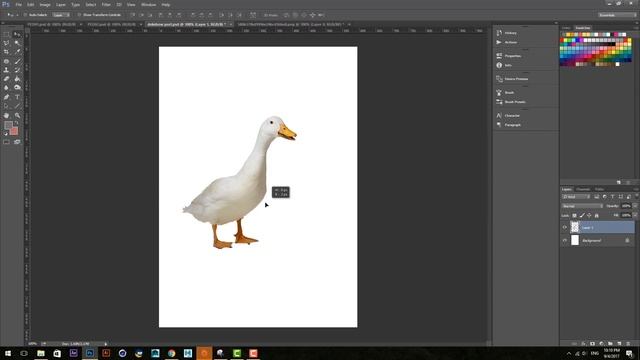Select the Clone Stamp tool
The height and width of the screenshot is (360, 640).
6,70
